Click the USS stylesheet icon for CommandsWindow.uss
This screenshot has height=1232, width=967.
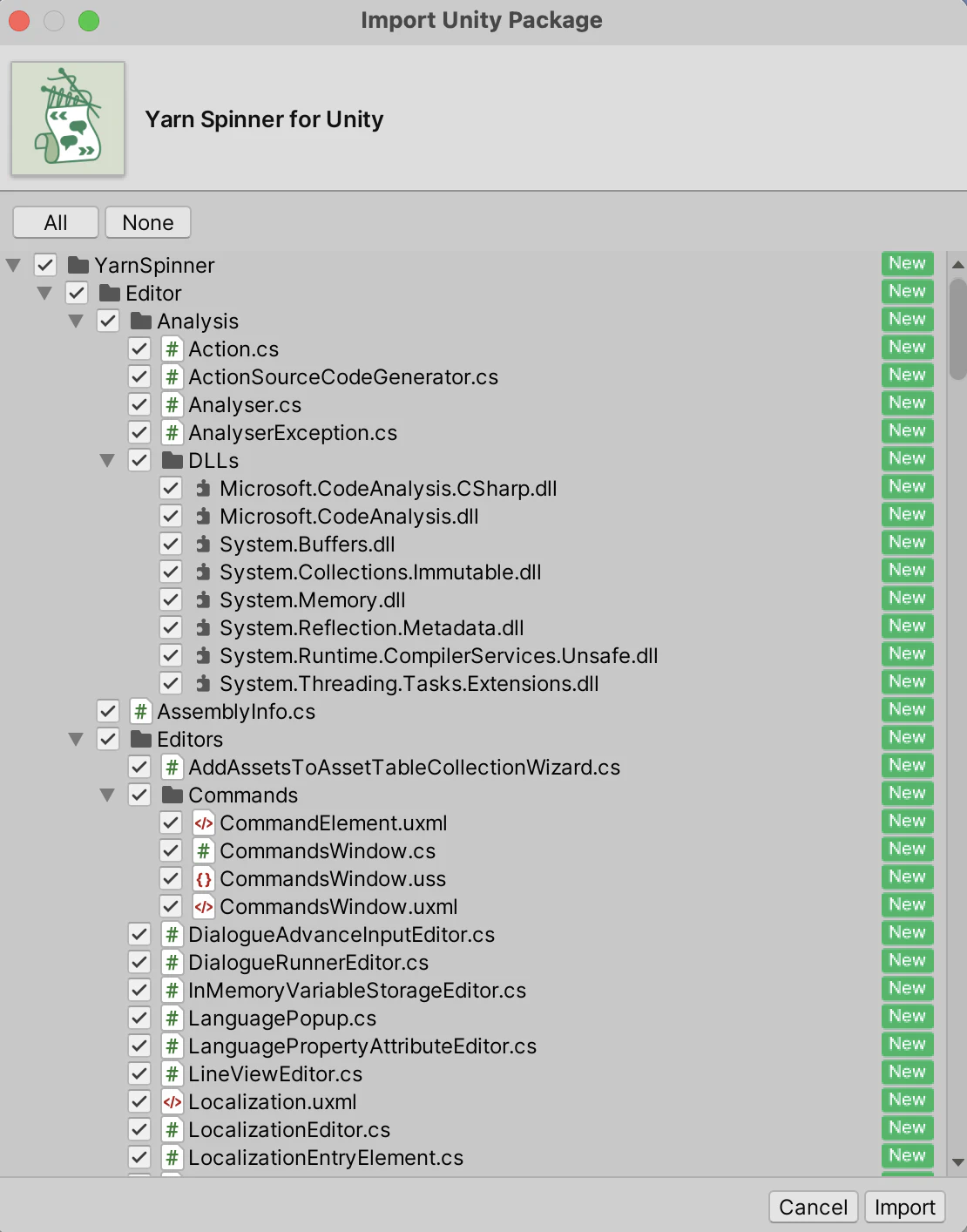pos(203,879)
